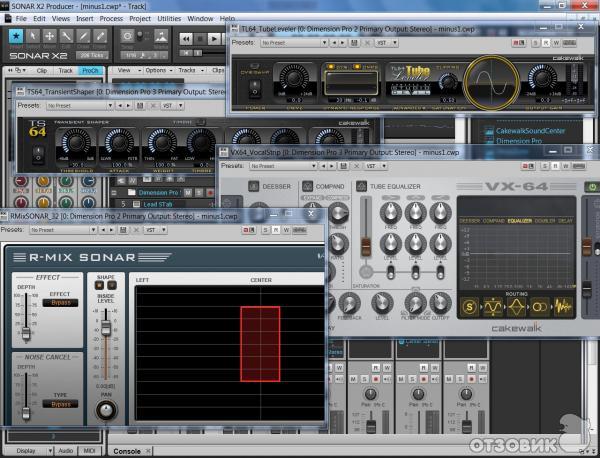Click the Display button at bottom left
Image resolution: width=600 pixels, height=458 pixels.
[x=21, y=451]
